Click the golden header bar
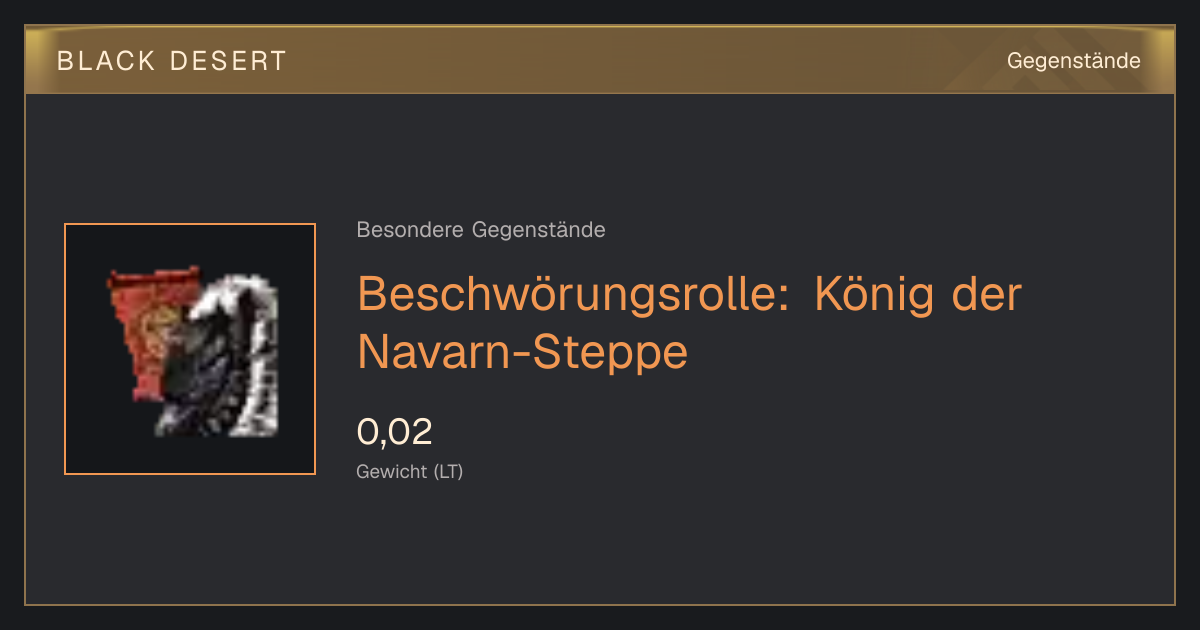Screen dimensions: 1200x630 coord(600,60)
